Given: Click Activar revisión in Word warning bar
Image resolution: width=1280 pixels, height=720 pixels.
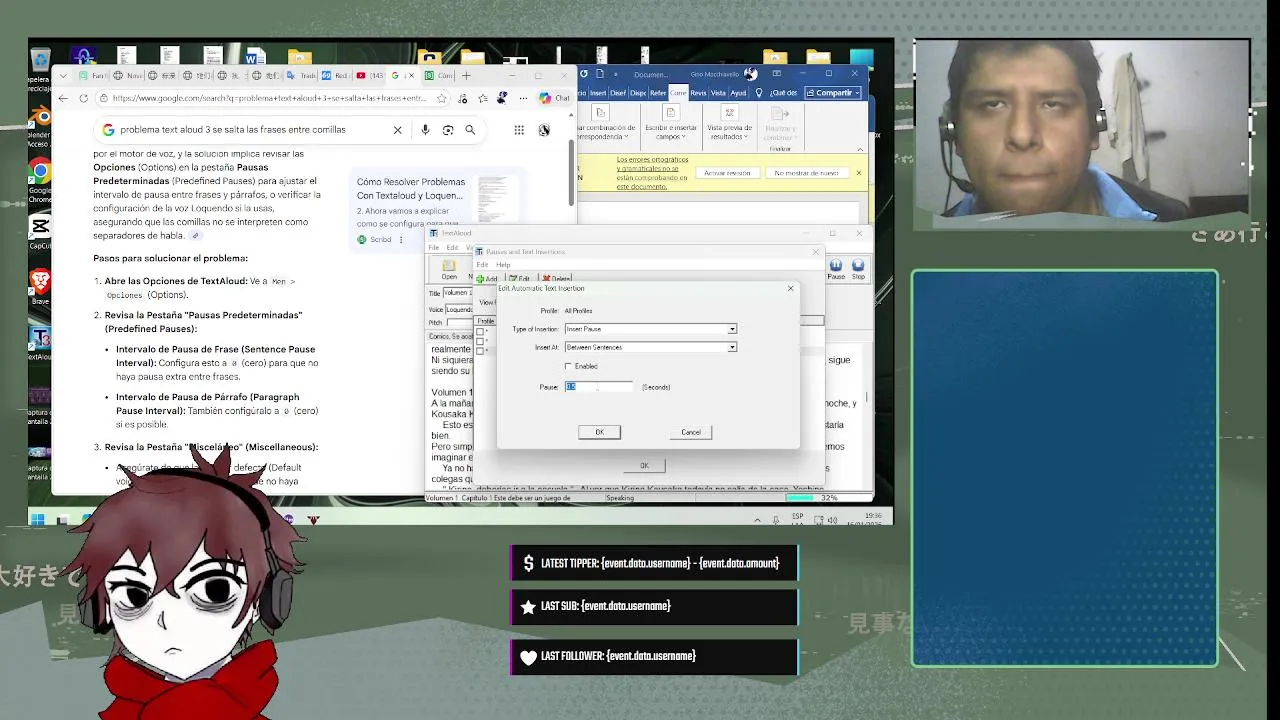Looking at the screenshot, I should 727,173.
